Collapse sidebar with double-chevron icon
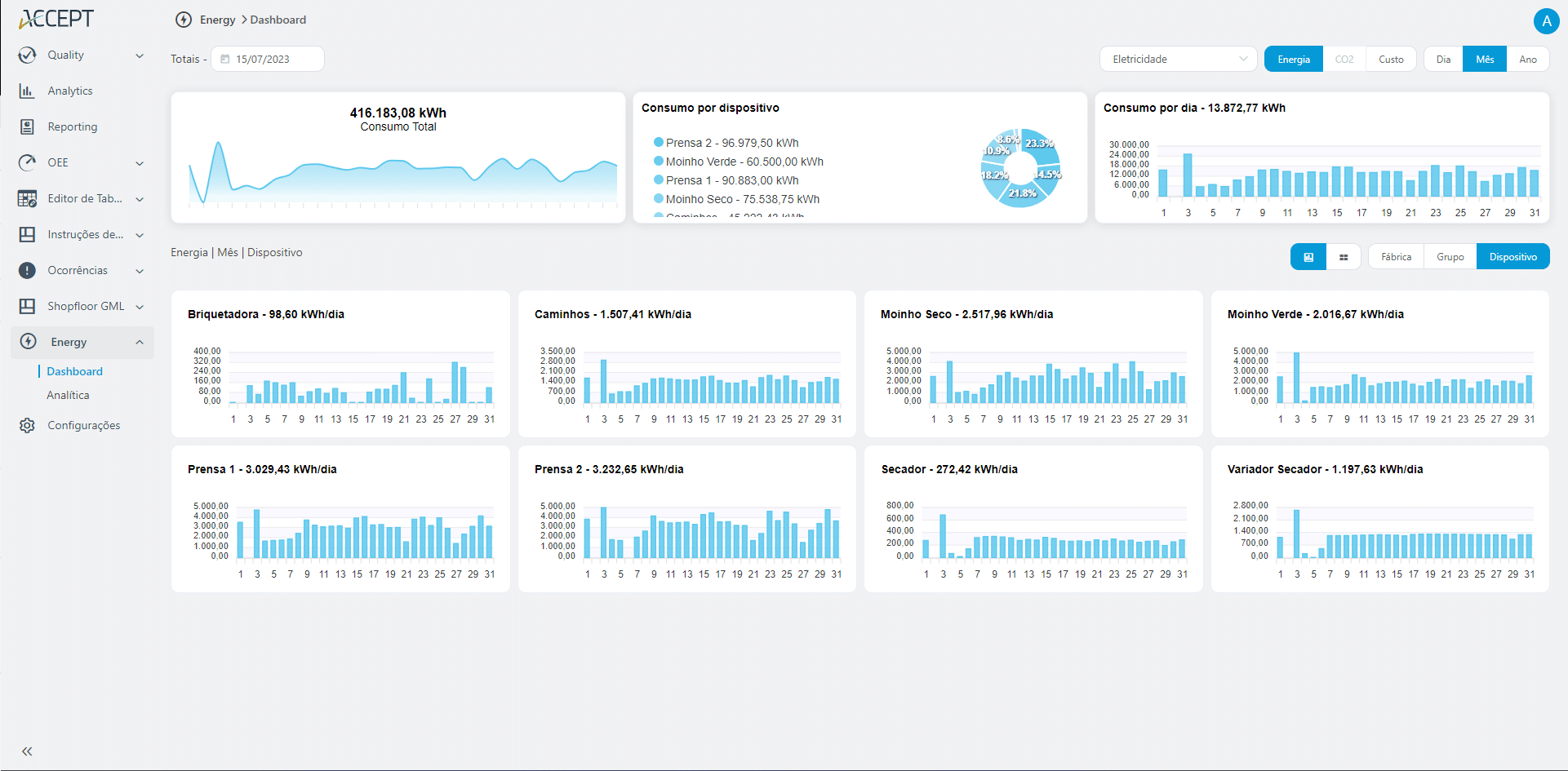Image resolution: width=1568 pixels, height=771 pixels. [x=27, y=751]
